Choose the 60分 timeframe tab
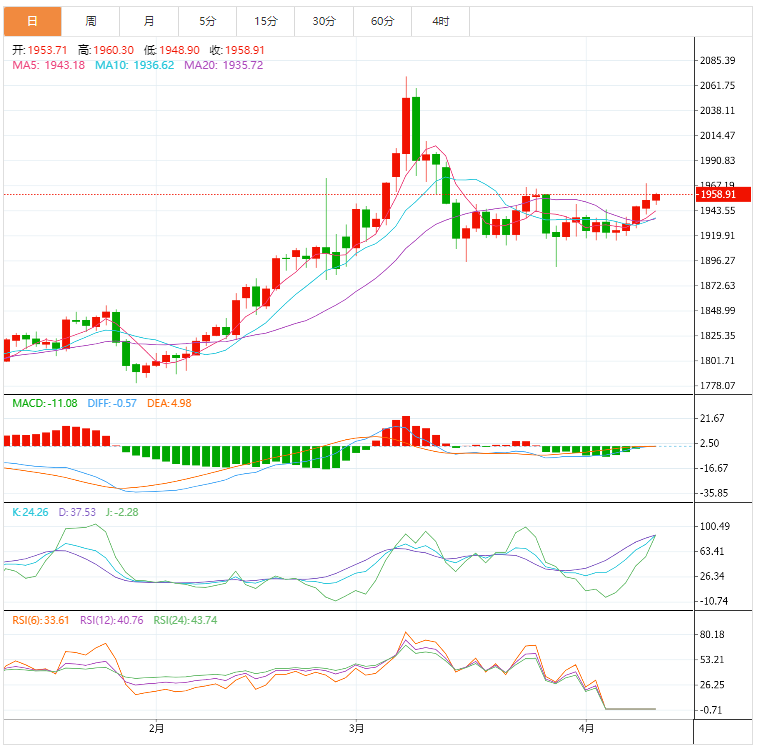The image size is (761, 756). 382,21
